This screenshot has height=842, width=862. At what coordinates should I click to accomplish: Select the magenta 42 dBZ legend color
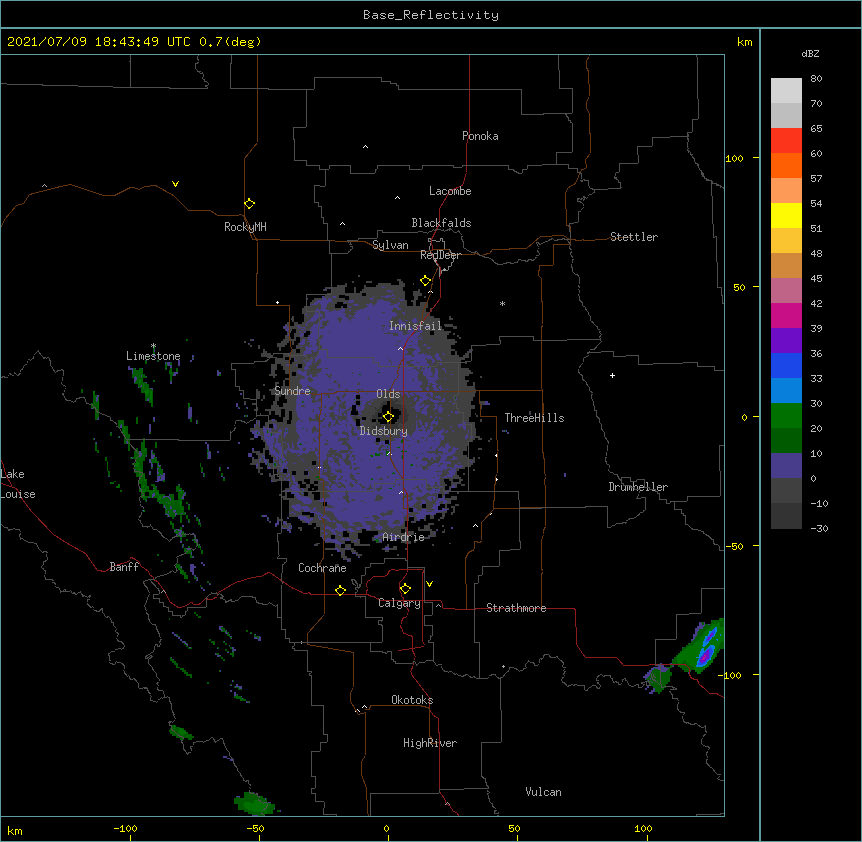(x=786, y=315)
